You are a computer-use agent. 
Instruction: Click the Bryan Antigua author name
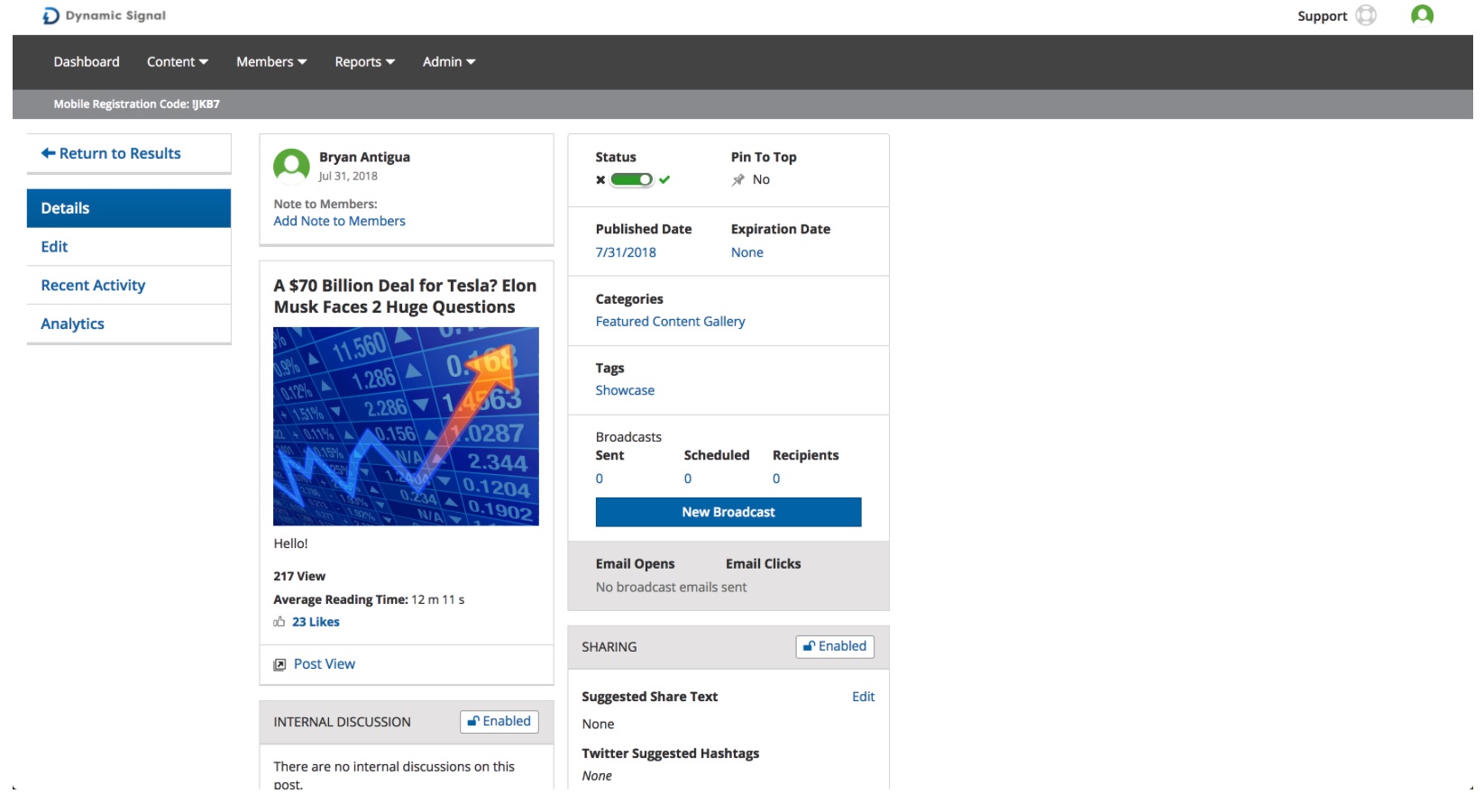364,157
